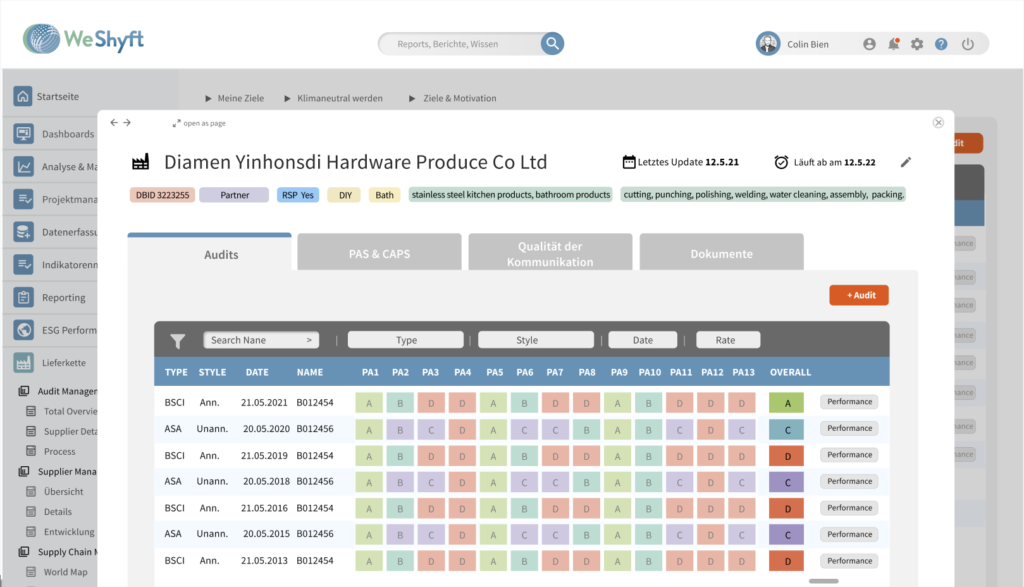Switch to the Dokumente tab
This screenshot has height=587, width=1024.
(x=722, y=253)
